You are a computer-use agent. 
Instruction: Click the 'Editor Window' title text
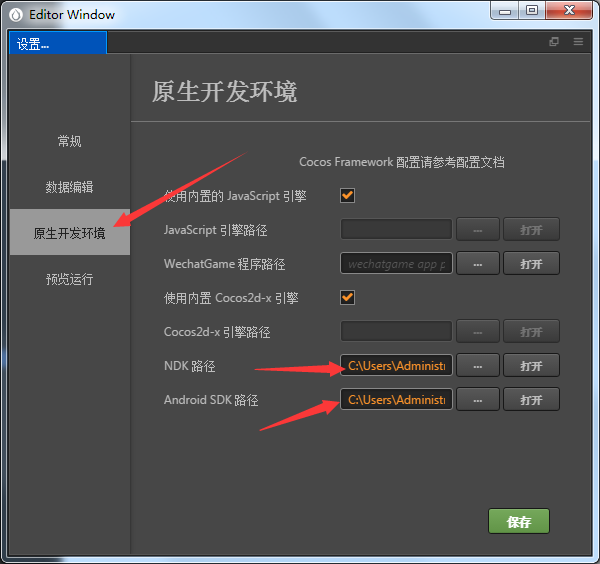click(72, 15)
